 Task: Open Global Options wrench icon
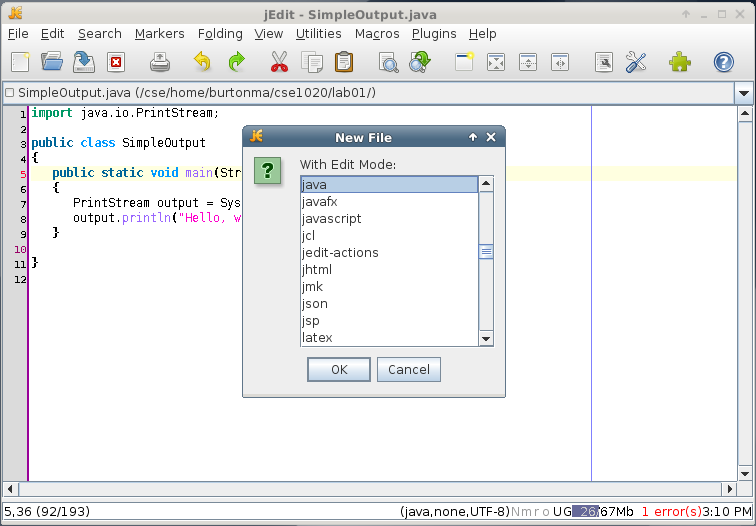635,62
